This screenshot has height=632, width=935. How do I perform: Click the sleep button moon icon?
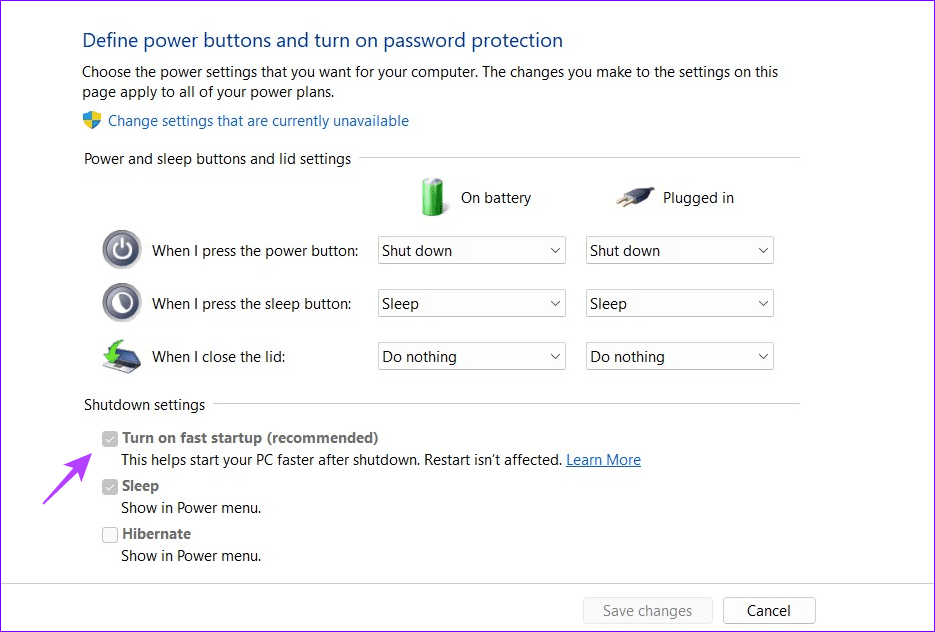tap(122, 303)
